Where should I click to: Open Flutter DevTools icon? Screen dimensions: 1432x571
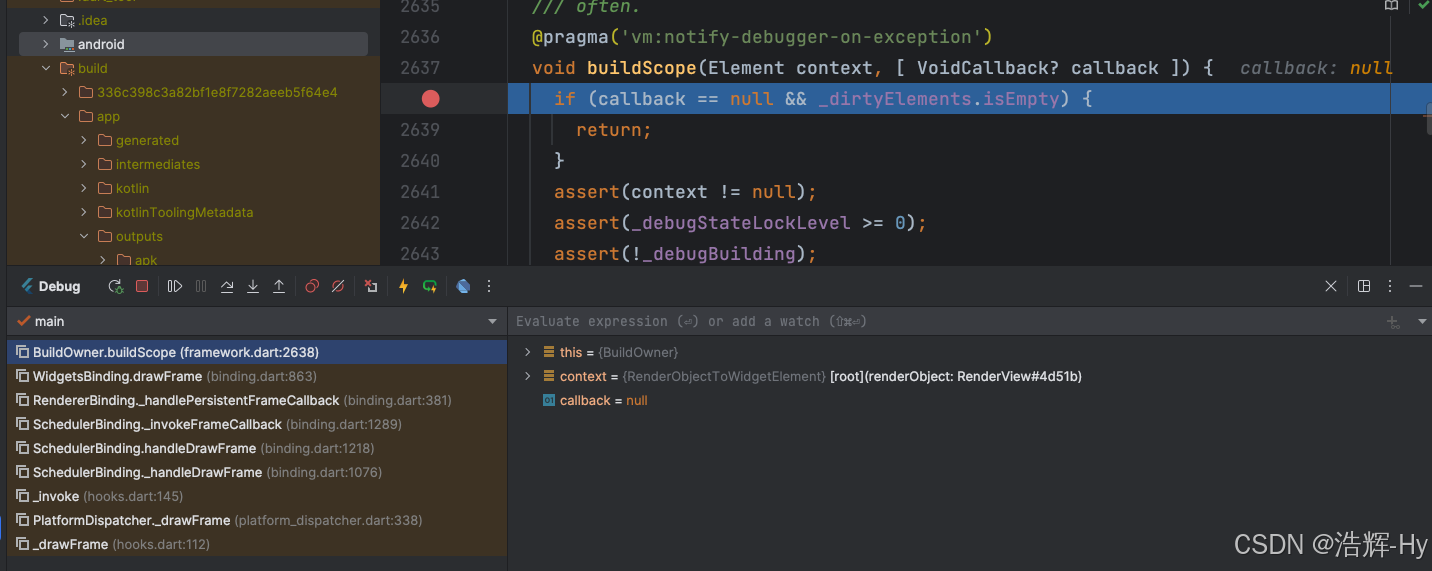463,286
